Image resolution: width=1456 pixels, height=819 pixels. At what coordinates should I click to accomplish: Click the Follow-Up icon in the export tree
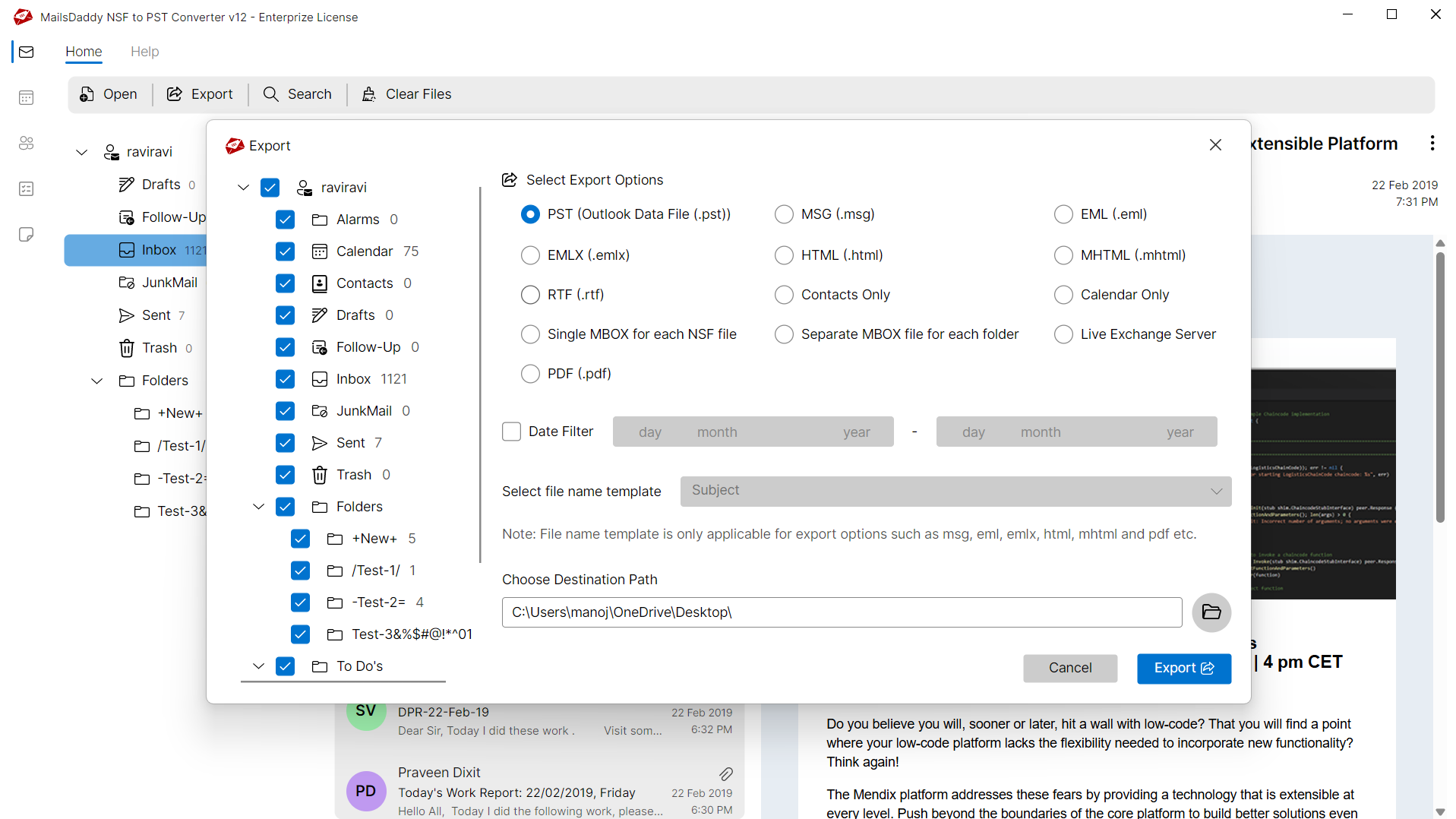pos(320,347)
